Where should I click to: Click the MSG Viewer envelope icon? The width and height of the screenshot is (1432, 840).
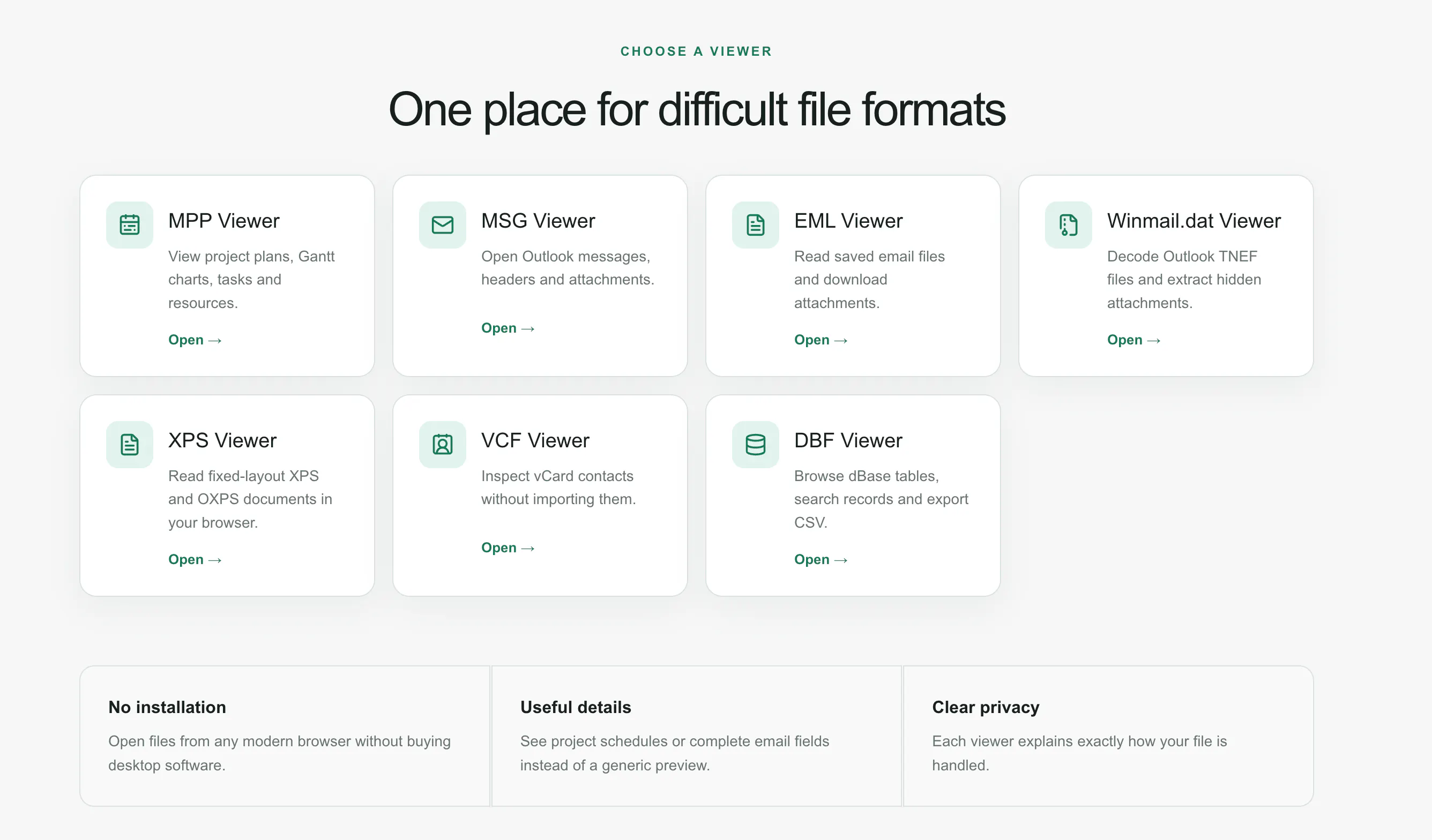pyautogui.click(x=442, y=225)
